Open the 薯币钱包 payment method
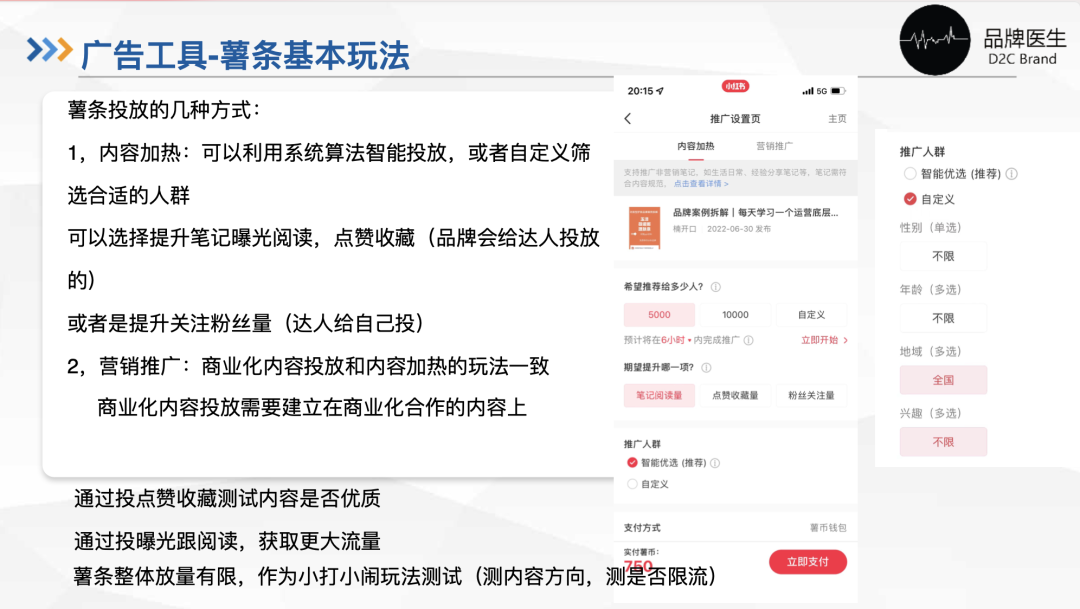The image size is (1080, 609). (828, 528)
